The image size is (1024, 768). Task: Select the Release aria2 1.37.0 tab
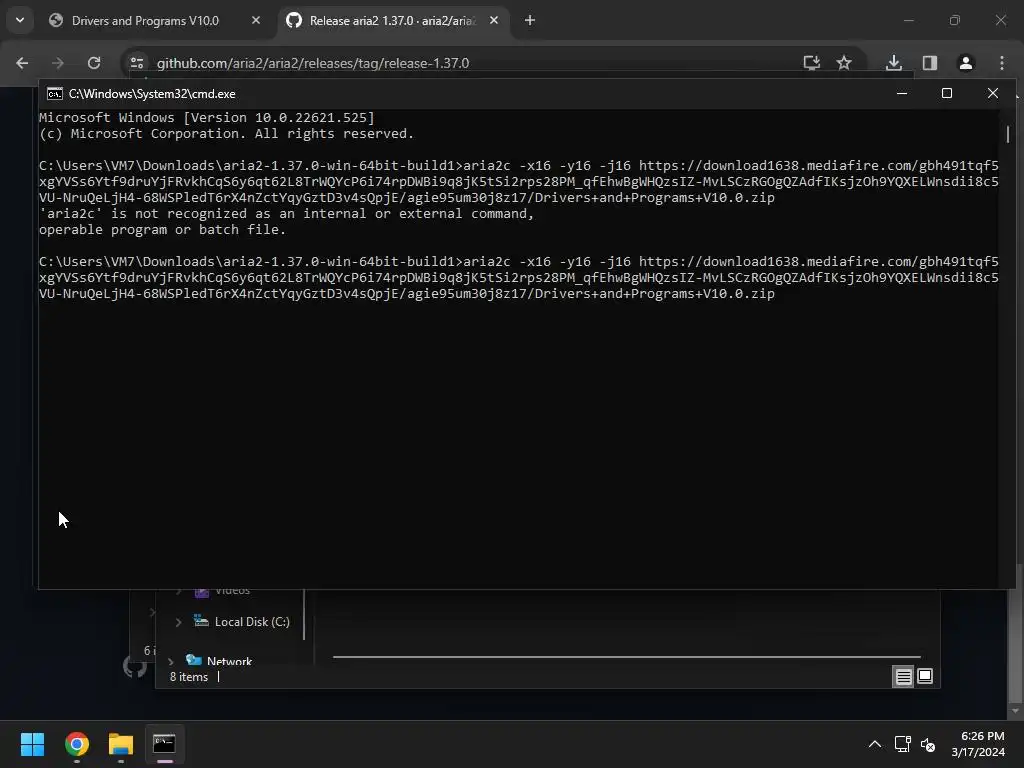392,21
